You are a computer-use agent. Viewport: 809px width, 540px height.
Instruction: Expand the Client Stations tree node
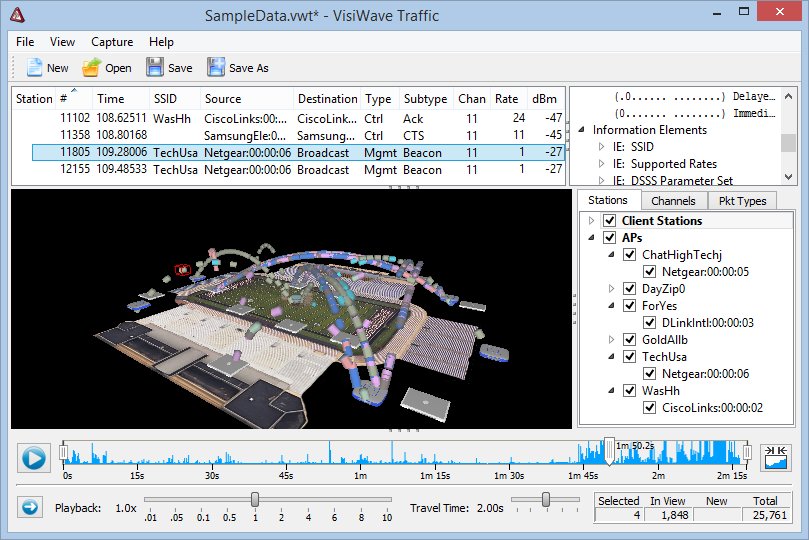click(x=591, y=221)
